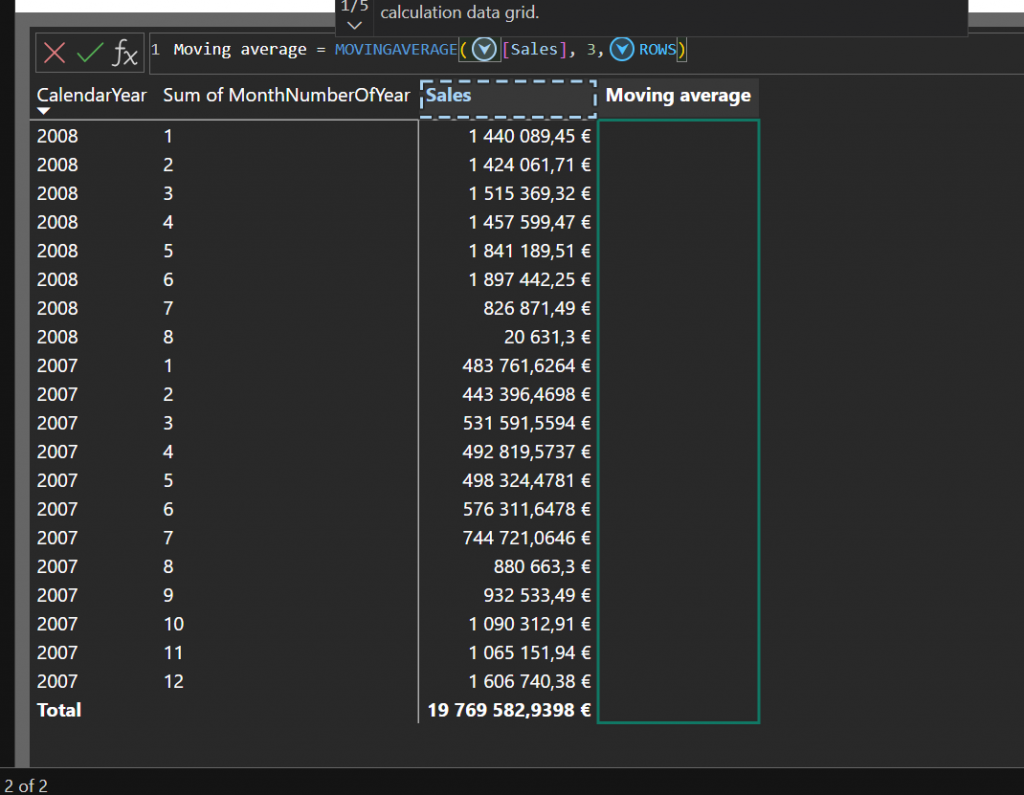The height and width of the screenshot is (795, 1024).
Task: Select the Moving average column header
Action: (x=678, y=96)
